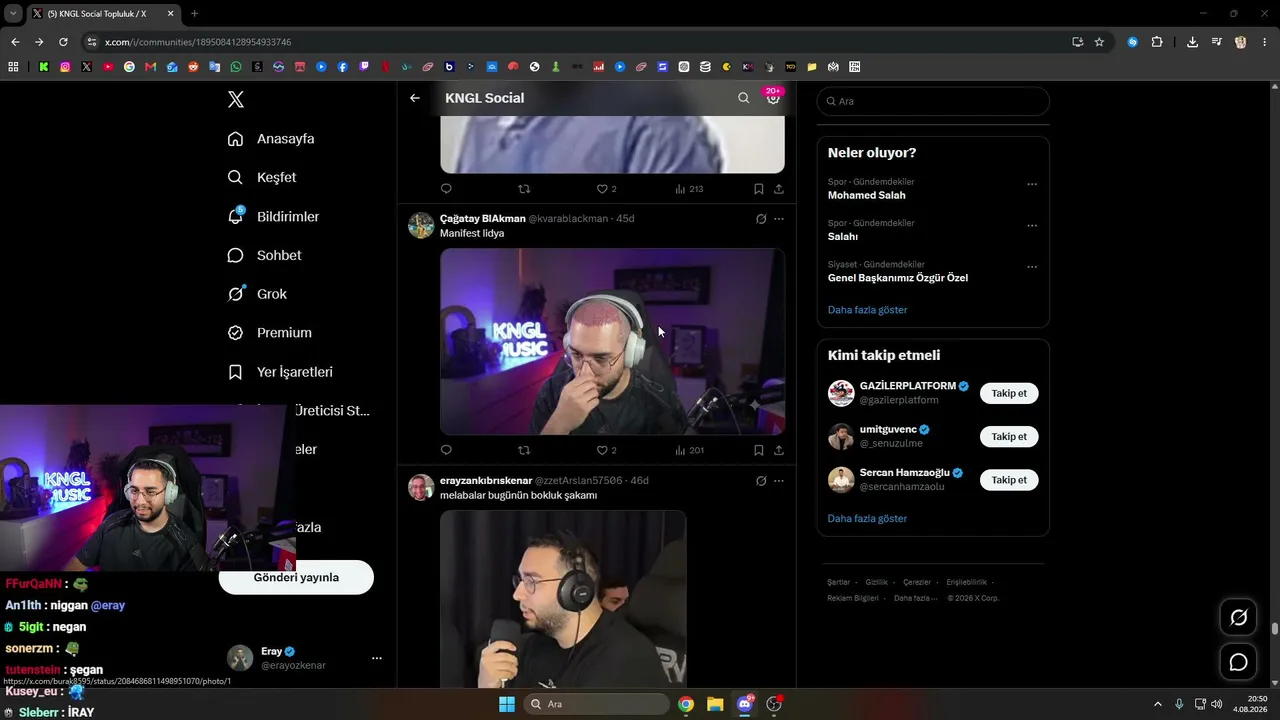This screenshot has height=720, width=1280.
Task: Open Chrome extensions puzzle icon
Action: click(1157, 42)
